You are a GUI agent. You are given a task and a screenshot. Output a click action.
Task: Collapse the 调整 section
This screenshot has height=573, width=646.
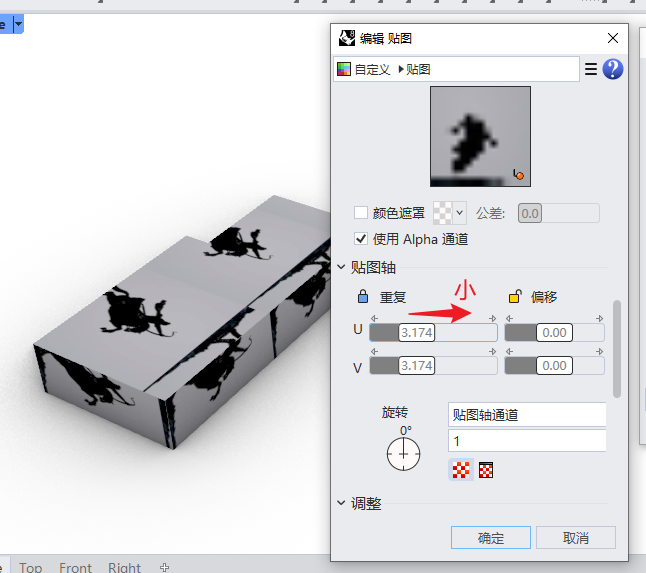[x=341, y=503]
